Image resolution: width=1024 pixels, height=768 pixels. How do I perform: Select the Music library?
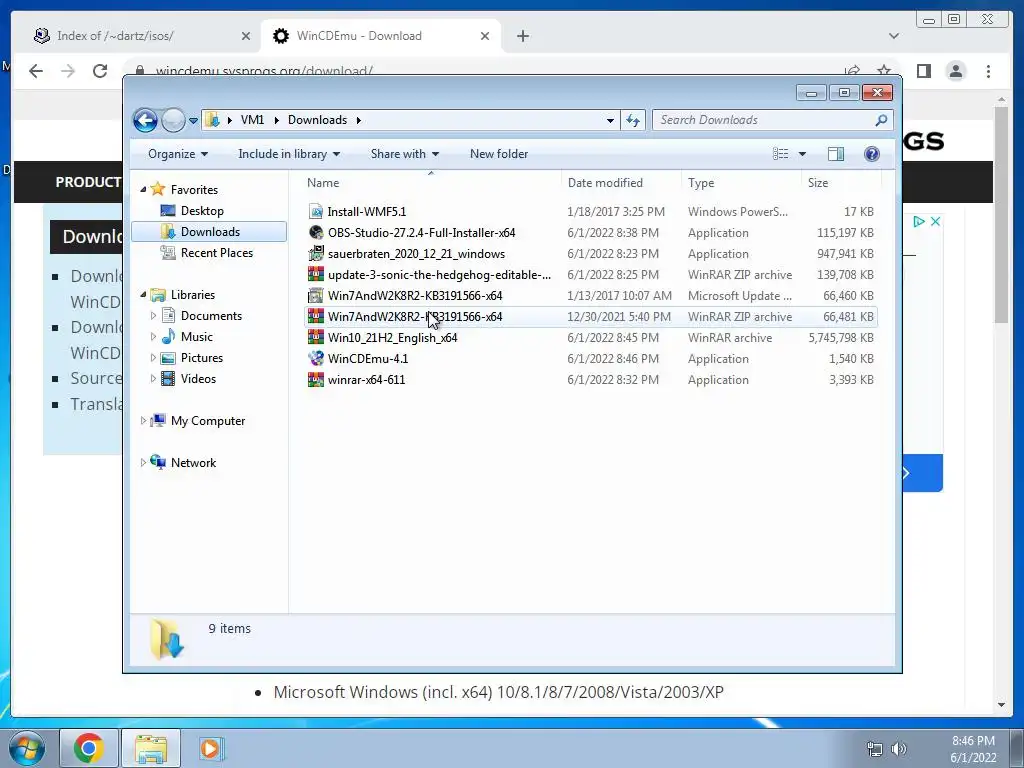click(197, 337)
